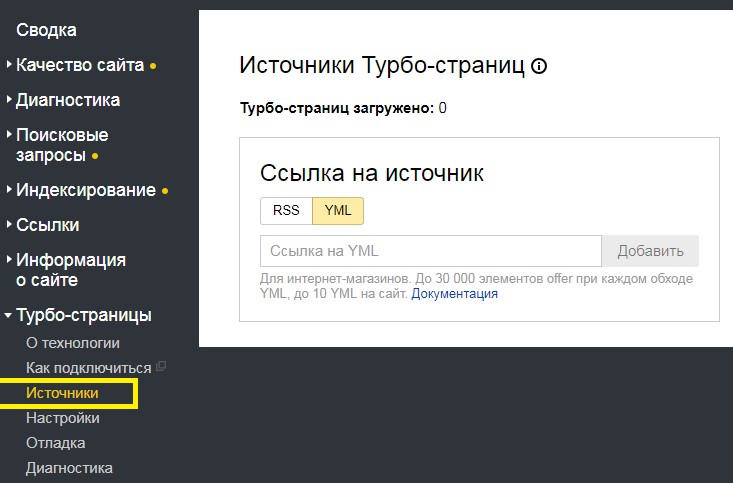Focus the Ссылка на YML input field

point(431,251)
